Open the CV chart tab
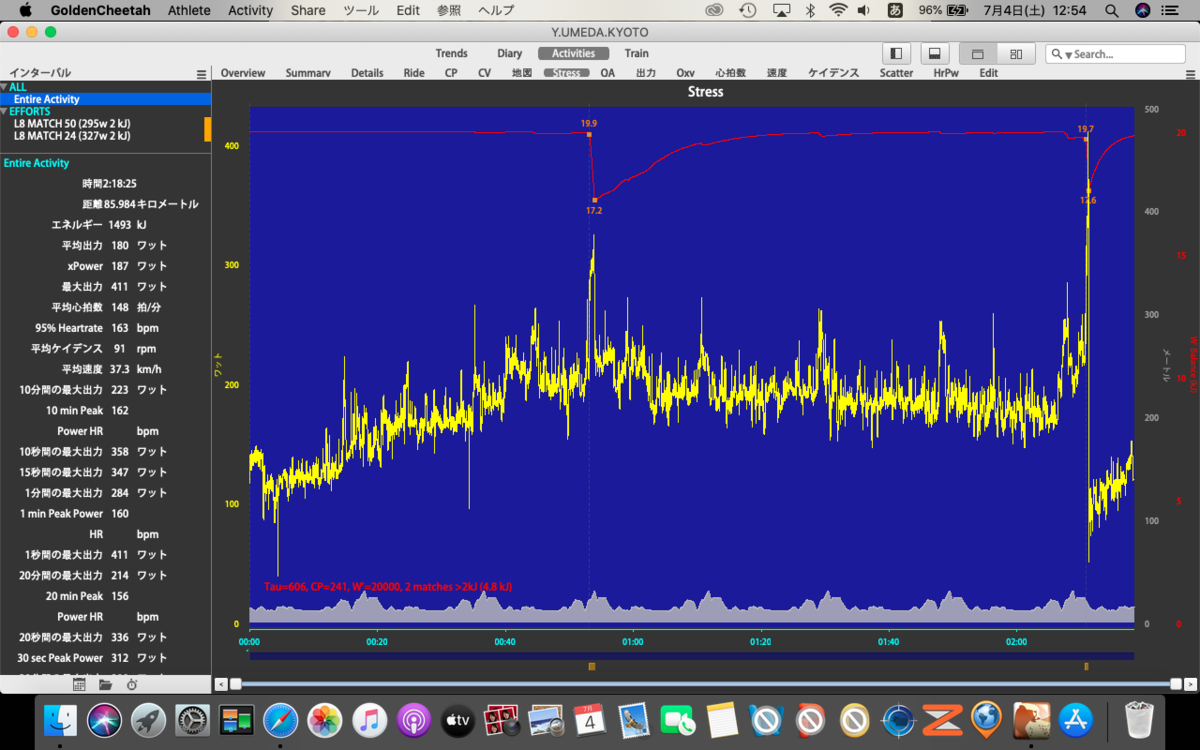1200x750 pixels. point(484,73)
